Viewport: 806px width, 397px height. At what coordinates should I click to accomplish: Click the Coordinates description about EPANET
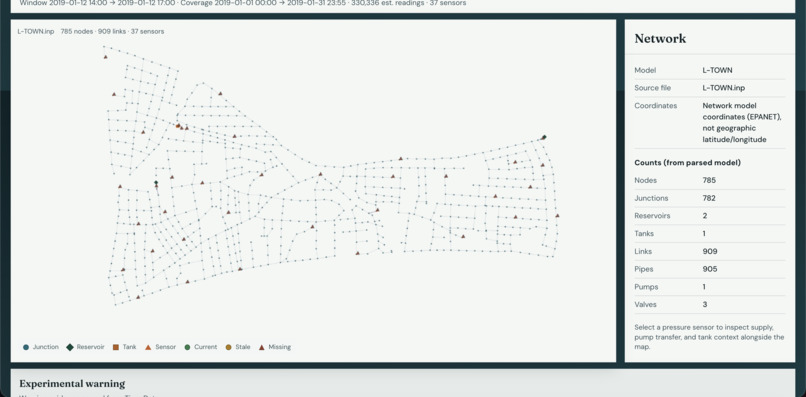click(x=742, y=122)
